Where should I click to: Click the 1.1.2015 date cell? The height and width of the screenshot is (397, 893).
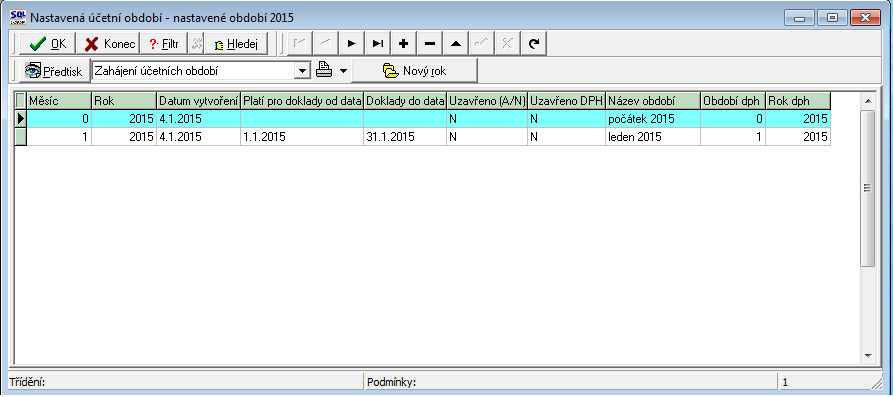click(x=302, y=137)
